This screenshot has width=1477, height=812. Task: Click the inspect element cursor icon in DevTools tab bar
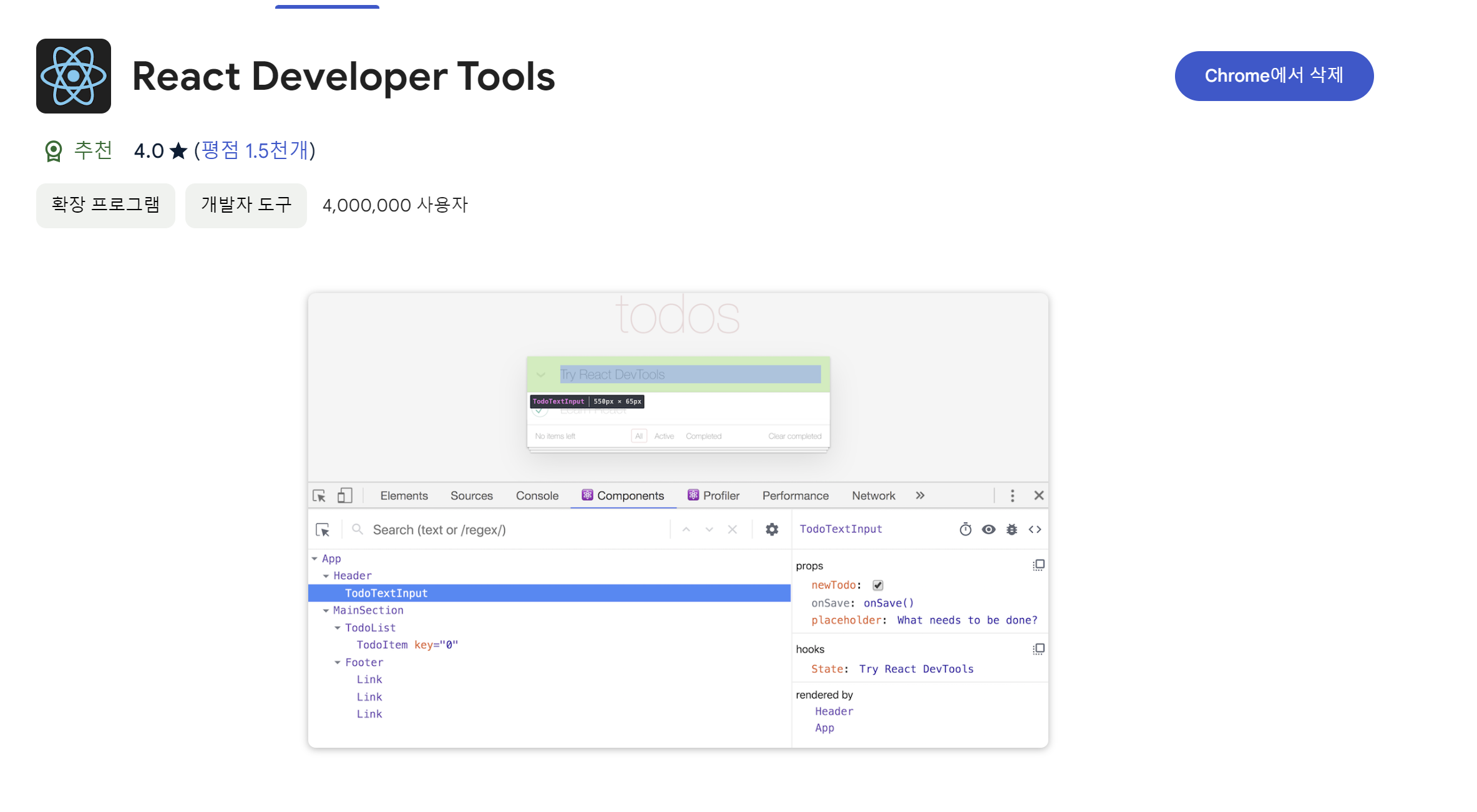(319, 496)
